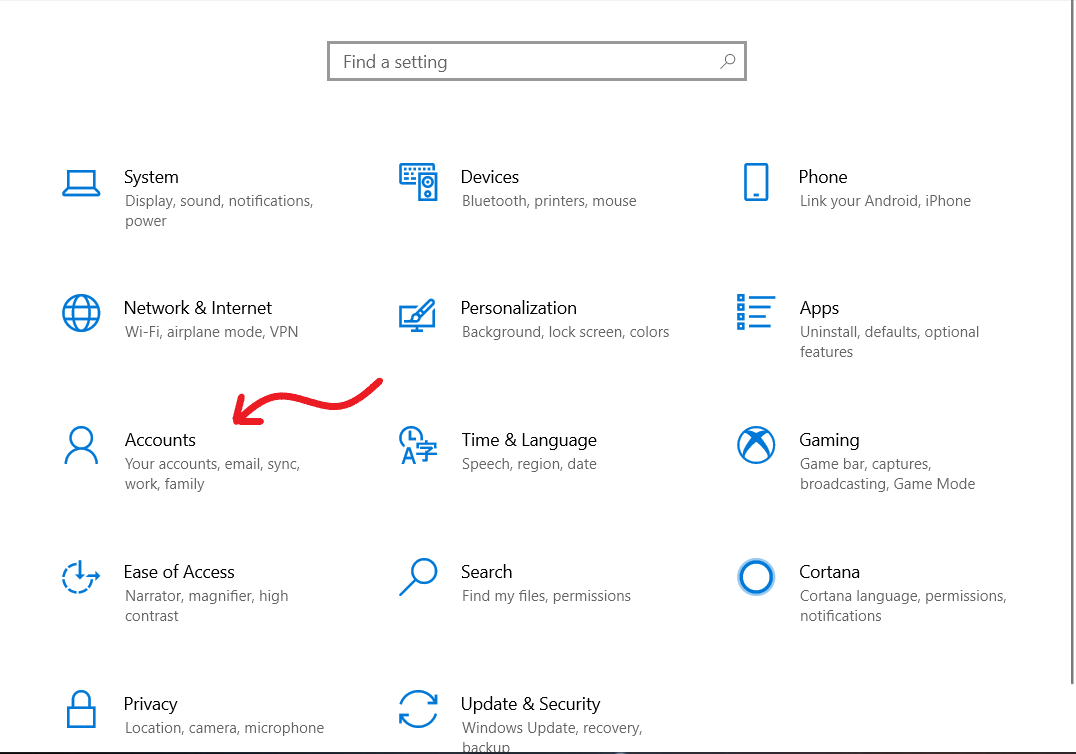
Task: Click the Apps list icon
Action: click(756, 312)
